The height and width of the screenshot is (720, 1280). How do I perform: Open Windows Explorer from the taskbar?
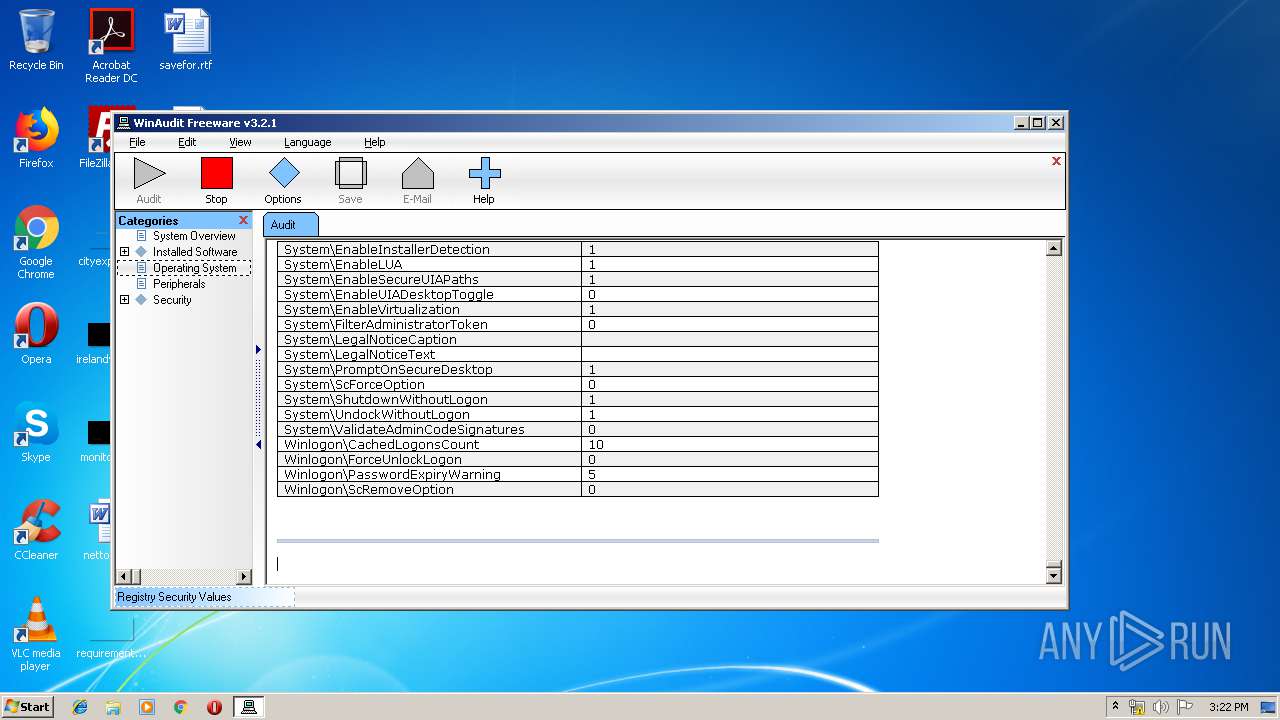click(x=113, y=707)
